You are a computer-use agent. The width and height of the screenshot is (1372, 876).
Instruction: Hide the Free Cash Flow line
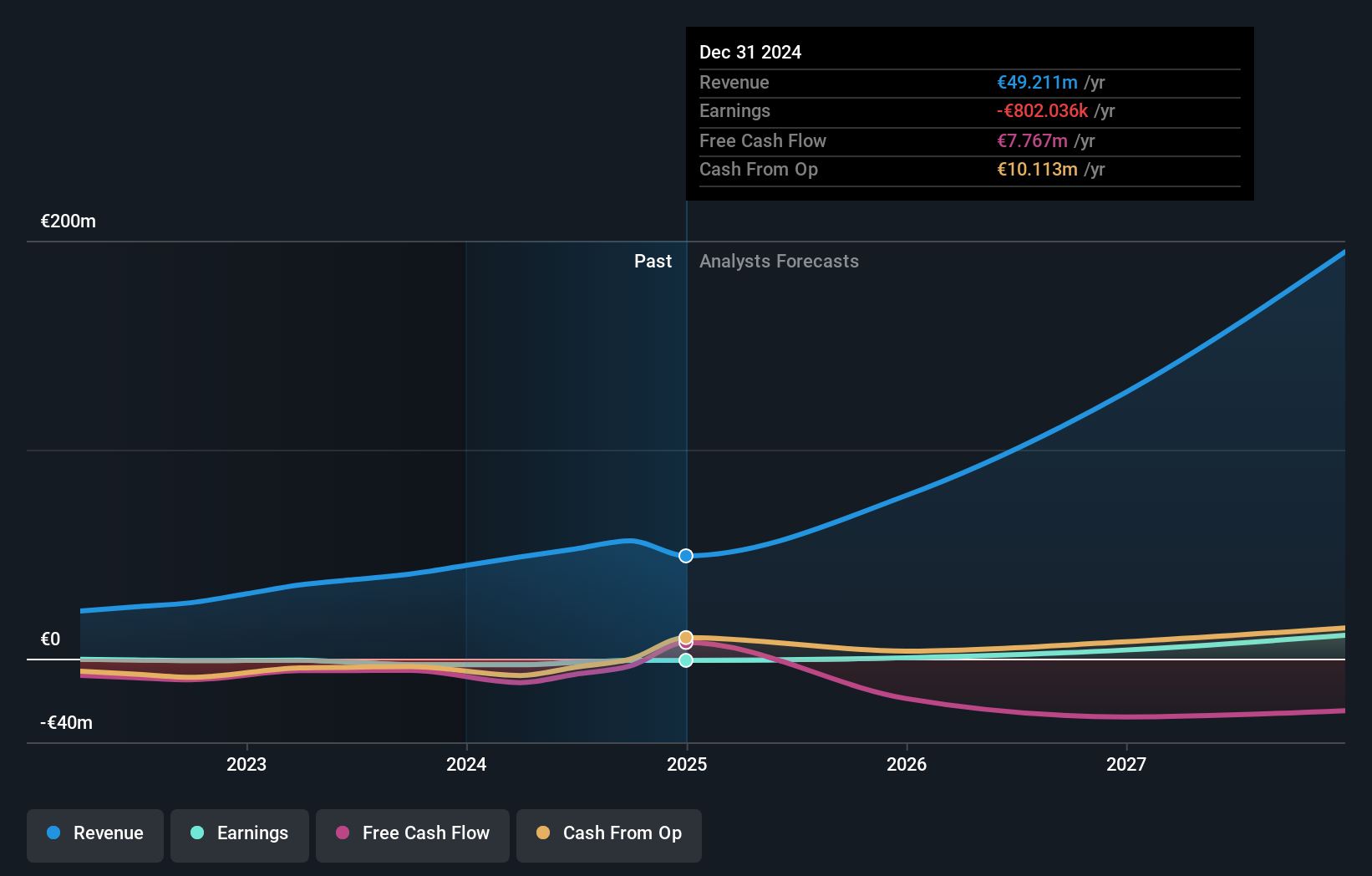[412, 833]
